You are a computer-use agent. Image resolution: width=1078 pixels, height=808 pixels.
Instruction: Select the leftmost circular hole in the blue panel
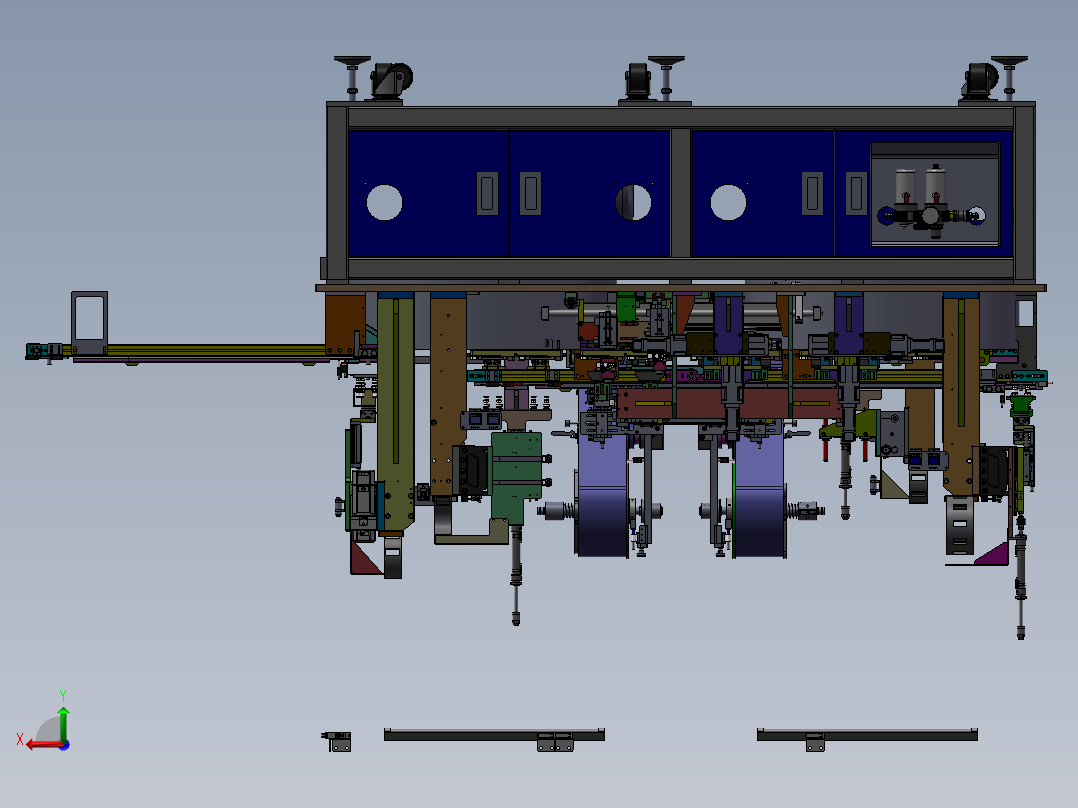[x=384, y=202]
